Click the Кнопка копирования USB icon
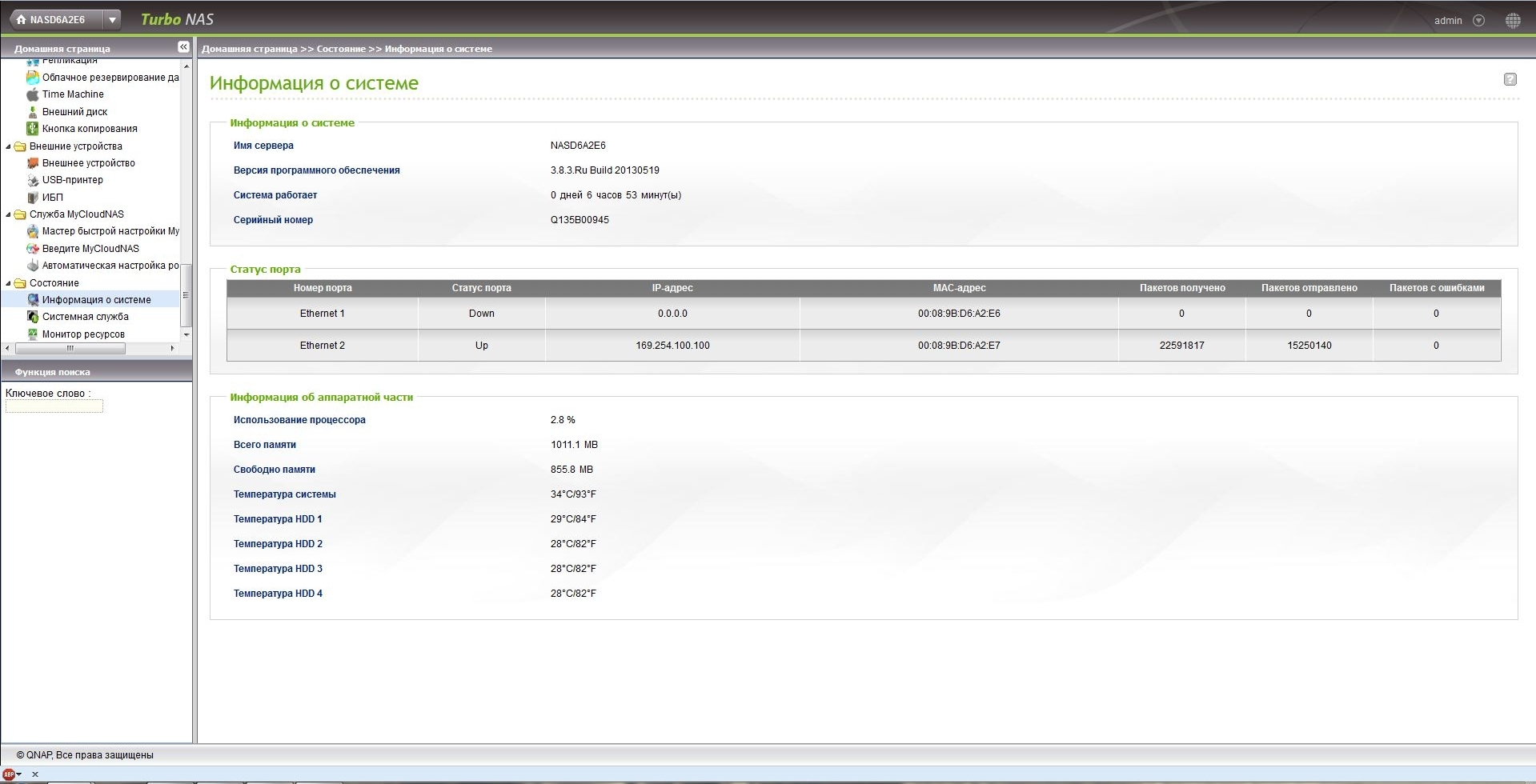Image resolution: width=1536 pixels, height=784 pixels. pos(33,129)
